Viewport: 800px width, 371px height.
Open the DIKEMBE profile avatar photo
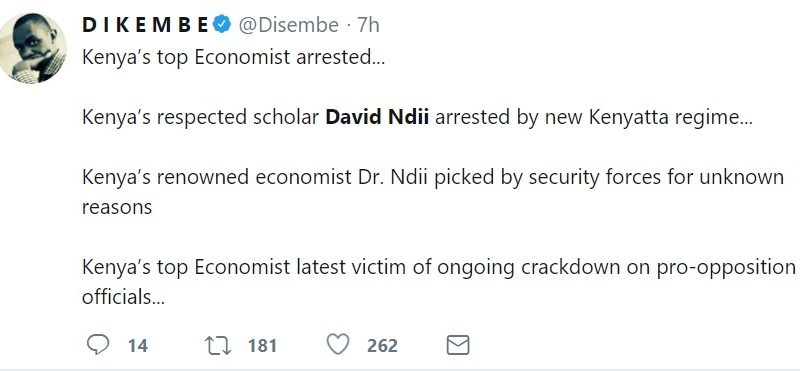pos(33,48)
